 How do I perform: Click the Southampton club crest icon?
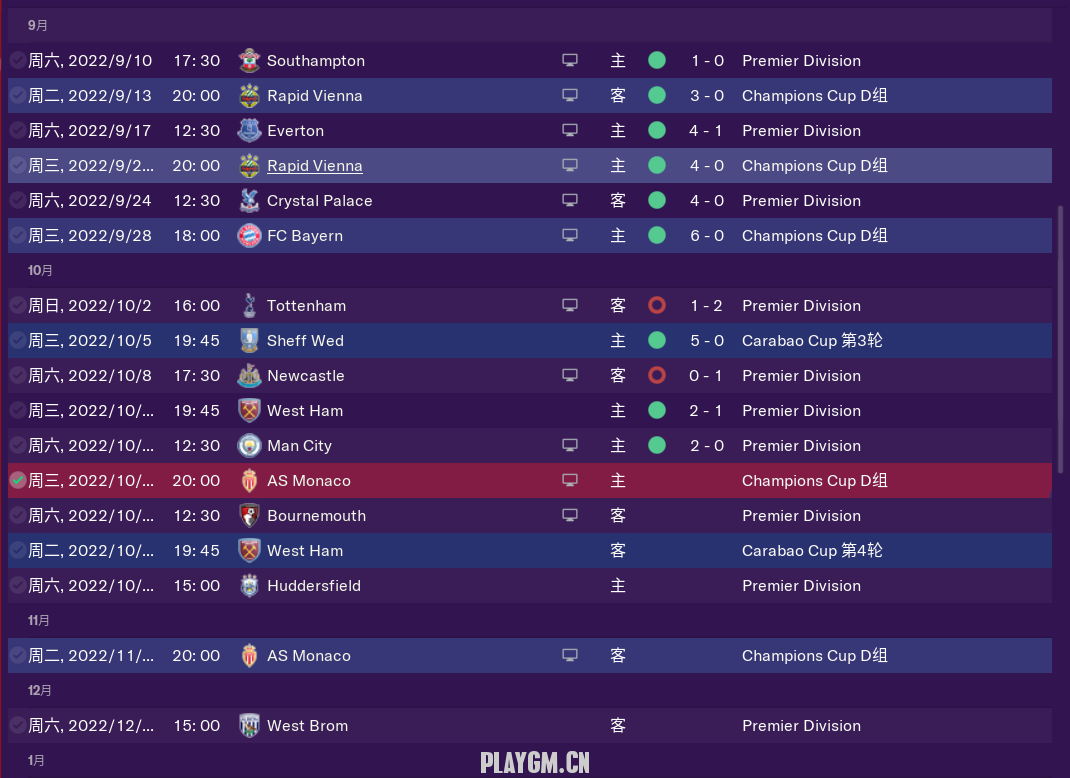click(249, 61)
